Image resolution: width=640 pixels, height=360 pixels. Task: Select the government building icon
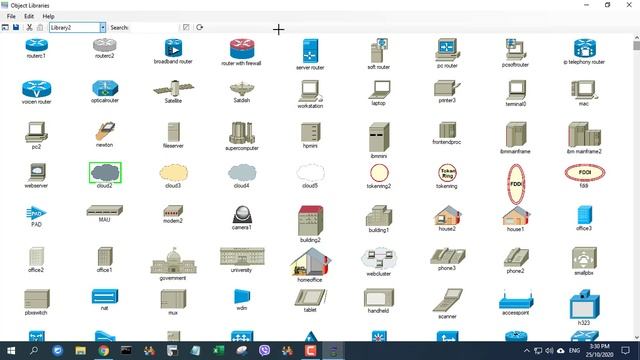[173, 260]
